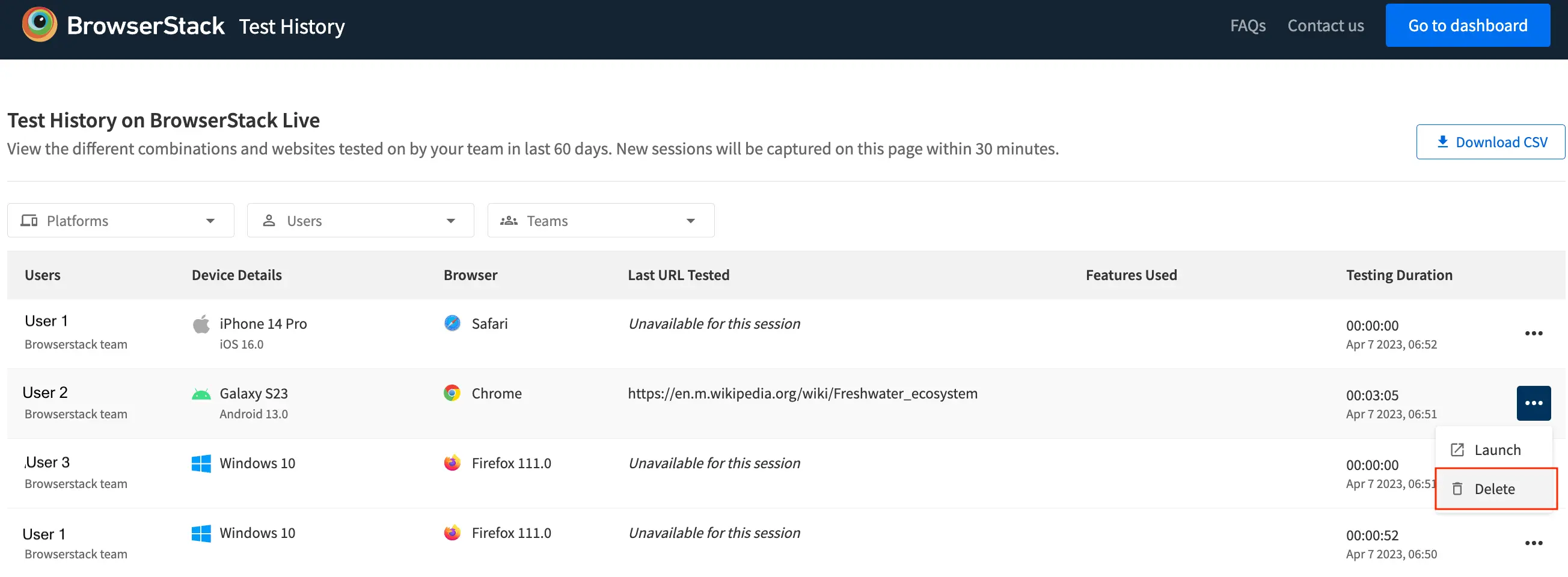This screenshot has width=1568, height=577.
Task: Open the FAQs link
Action: point(1247,26)
